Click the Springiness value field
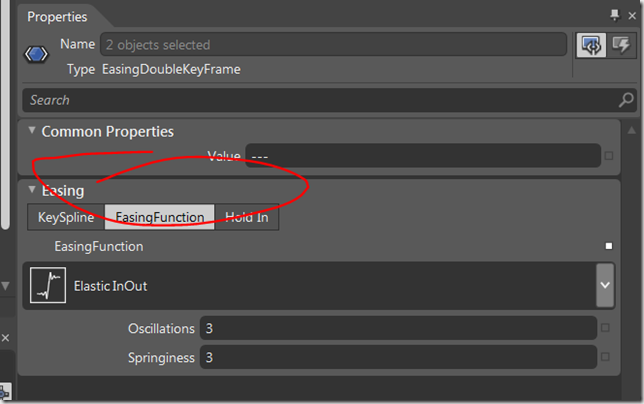Screen dimensions: 644x404 pyautogui.click(x=398, y=357)
